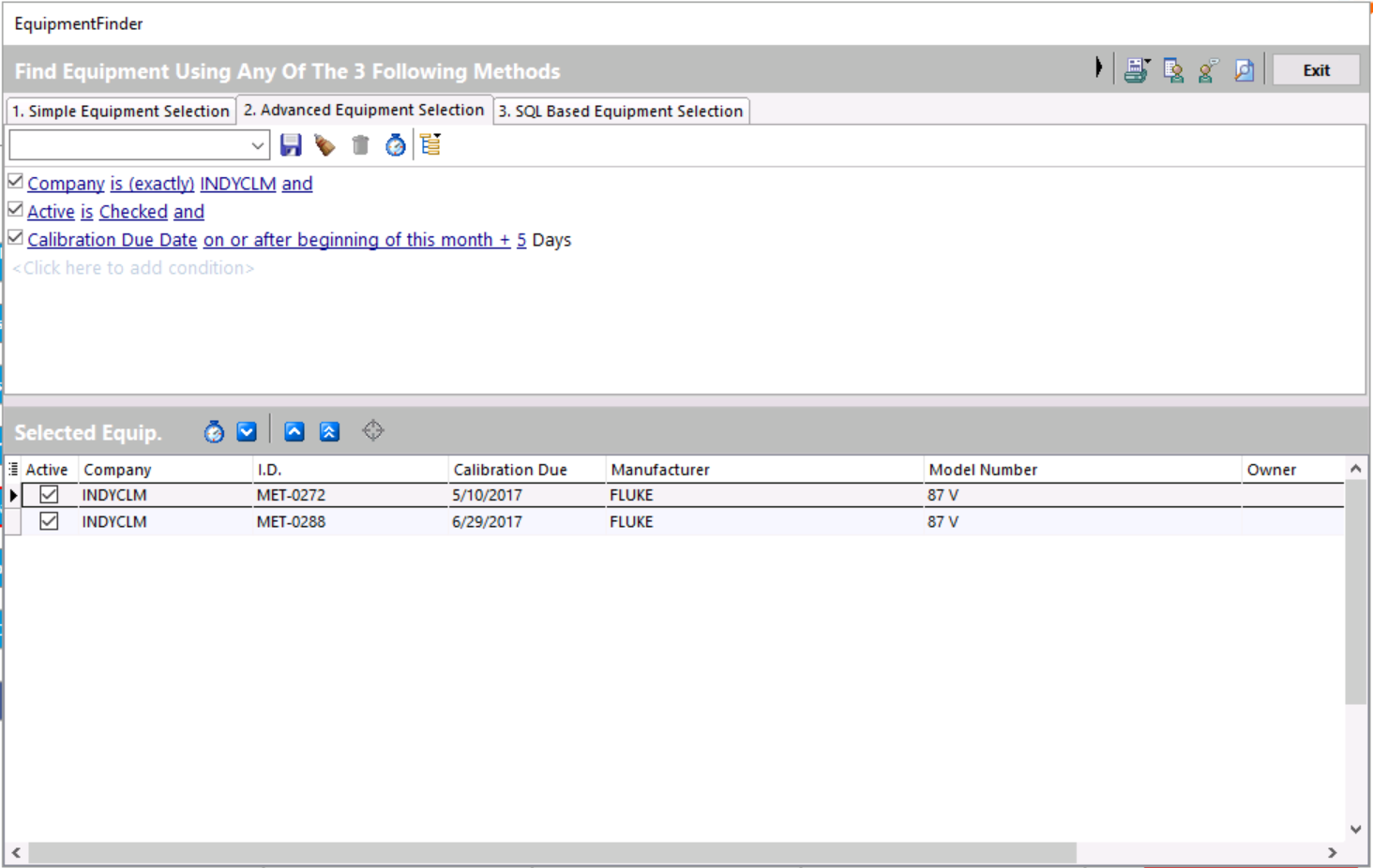Image resolution: width=1373 pixels, height=868 pixels.
Task: Click the blue down-arrow button in Selected Equip.
Action: coord(247,431)
